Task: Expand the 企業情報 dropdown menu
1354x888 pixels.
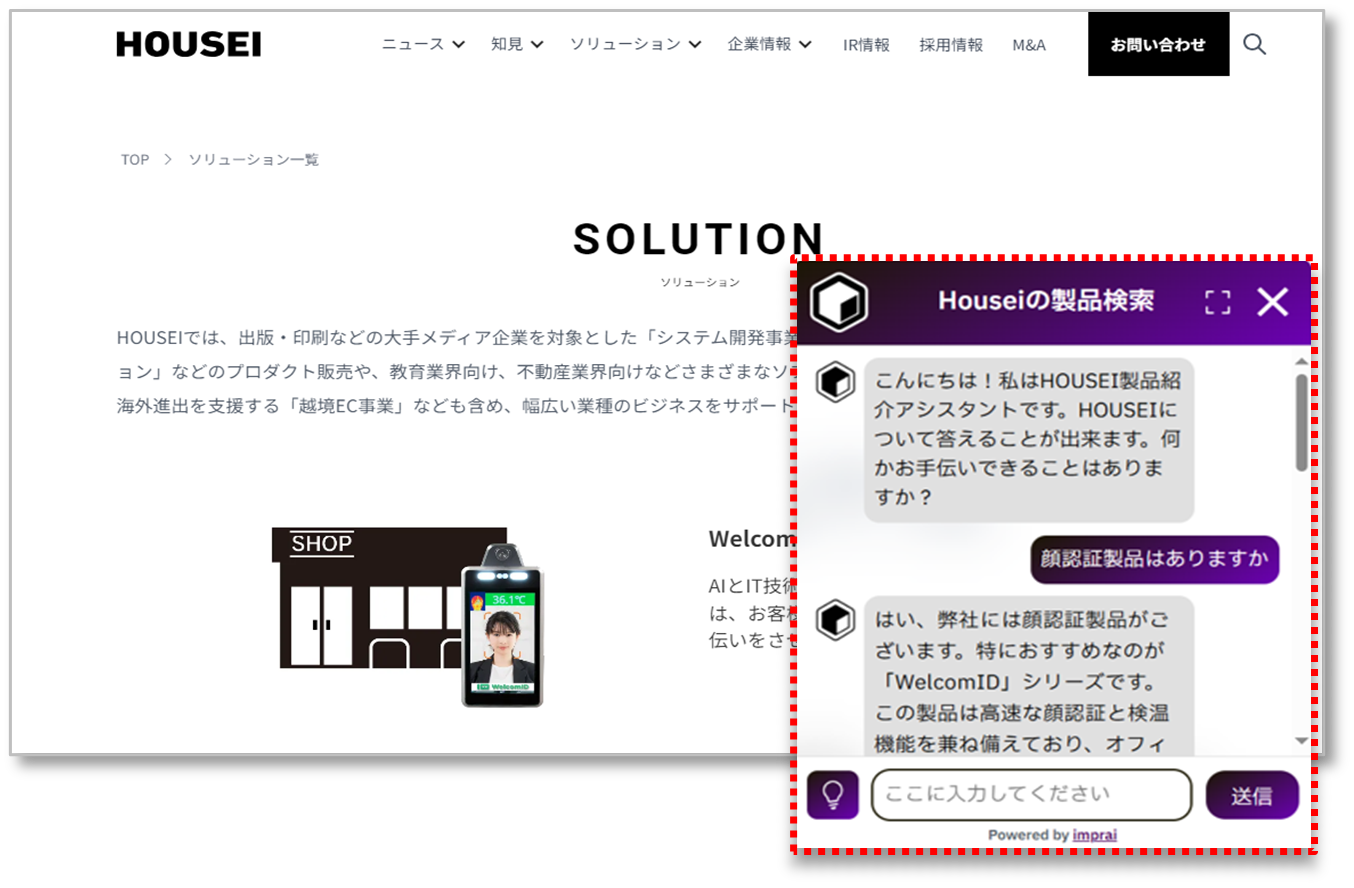Action: 769,44
